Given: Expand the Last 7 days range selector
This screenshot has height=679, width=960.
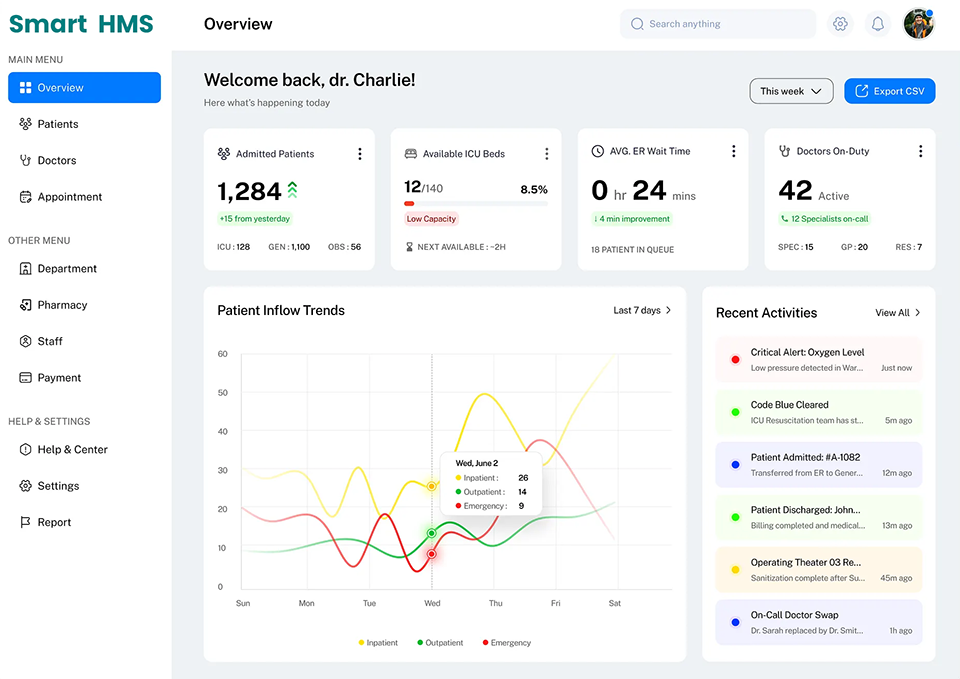Looking at the screenshot, I should [642, 310].
